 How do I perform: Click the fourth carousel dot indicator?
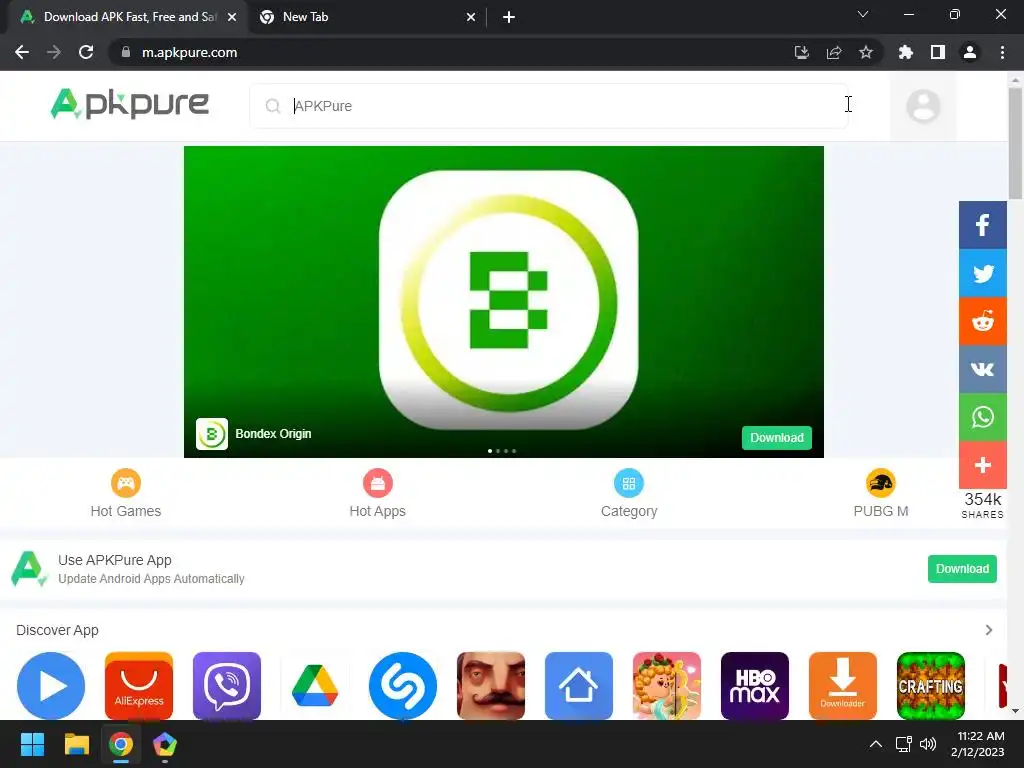point(514,451)
